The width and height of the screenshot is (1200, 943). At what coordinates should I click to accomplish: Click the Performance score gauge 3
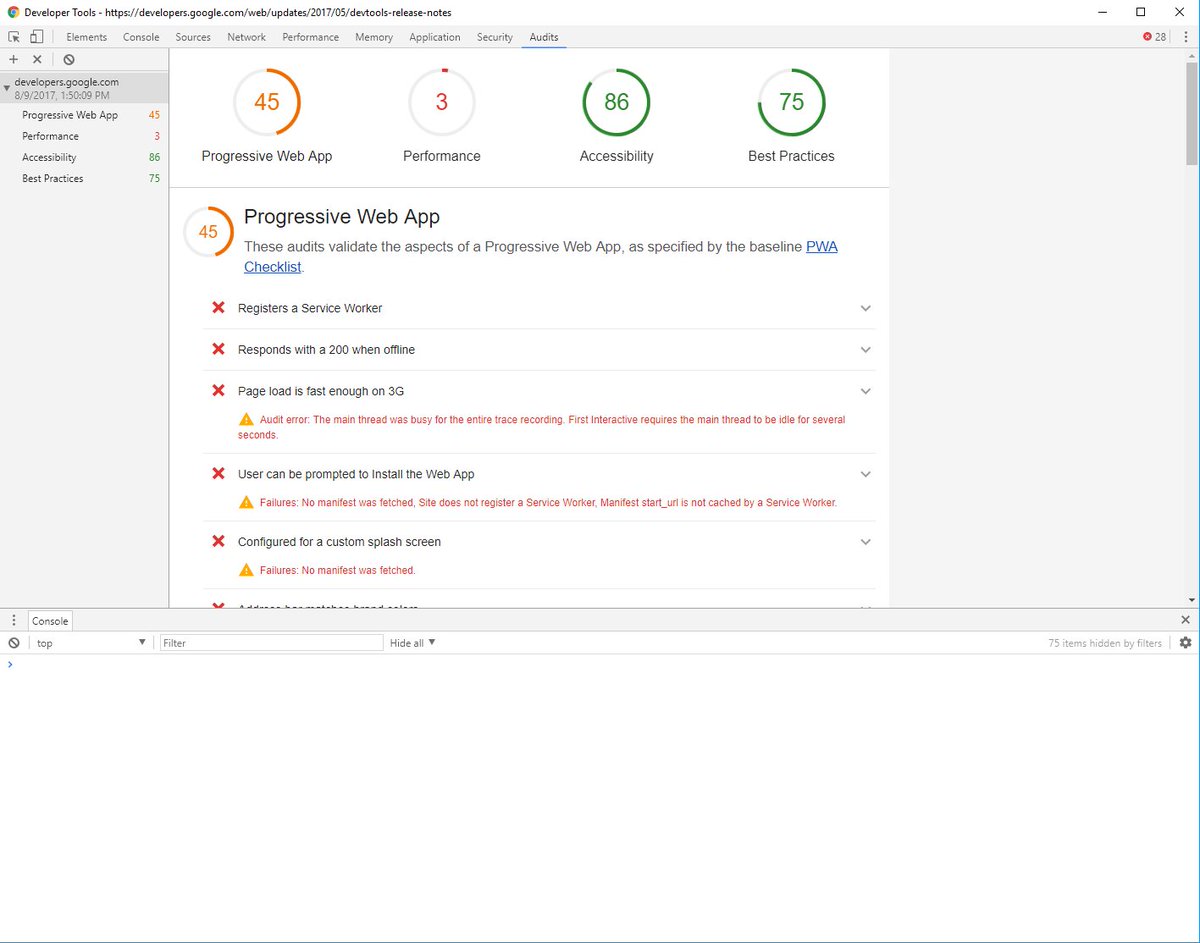click(442, 102)
